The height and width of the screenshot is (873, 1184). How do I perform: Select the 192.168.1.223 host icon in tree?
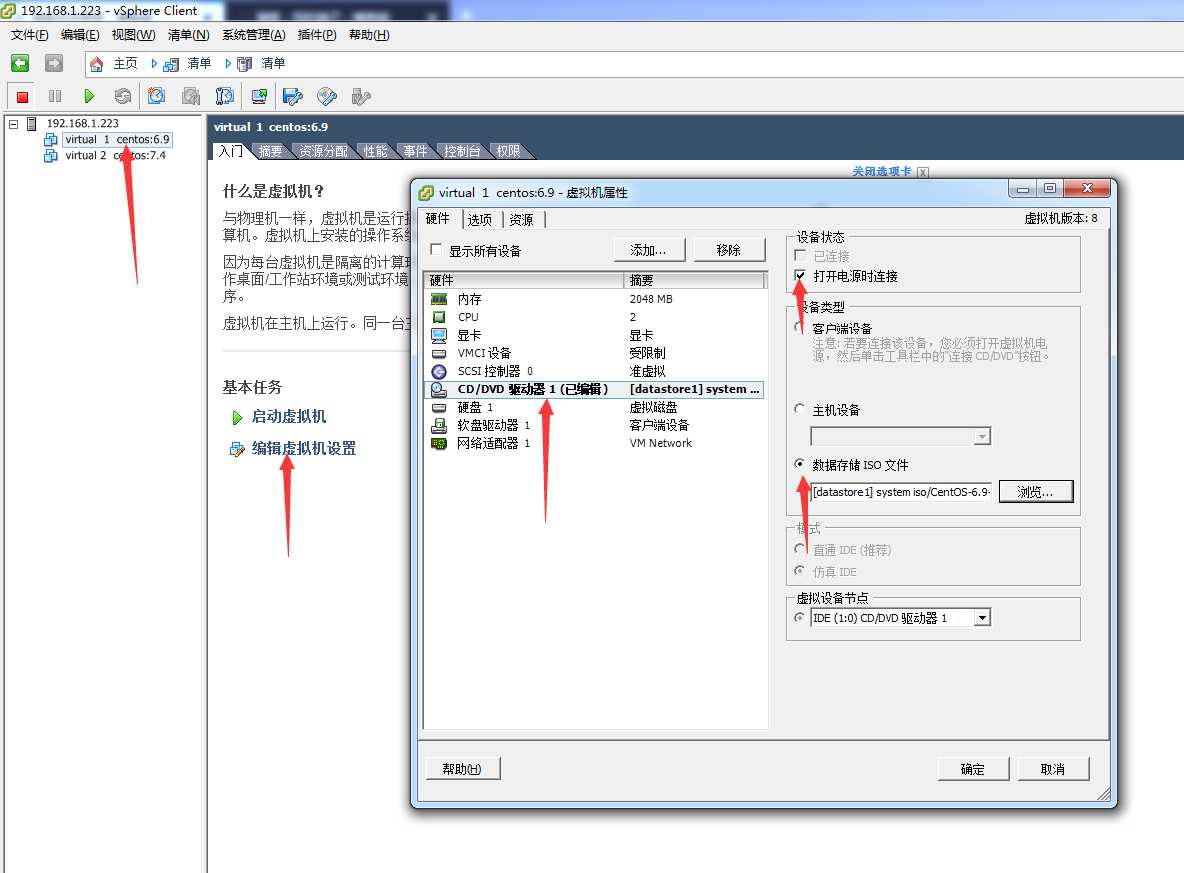32,123
